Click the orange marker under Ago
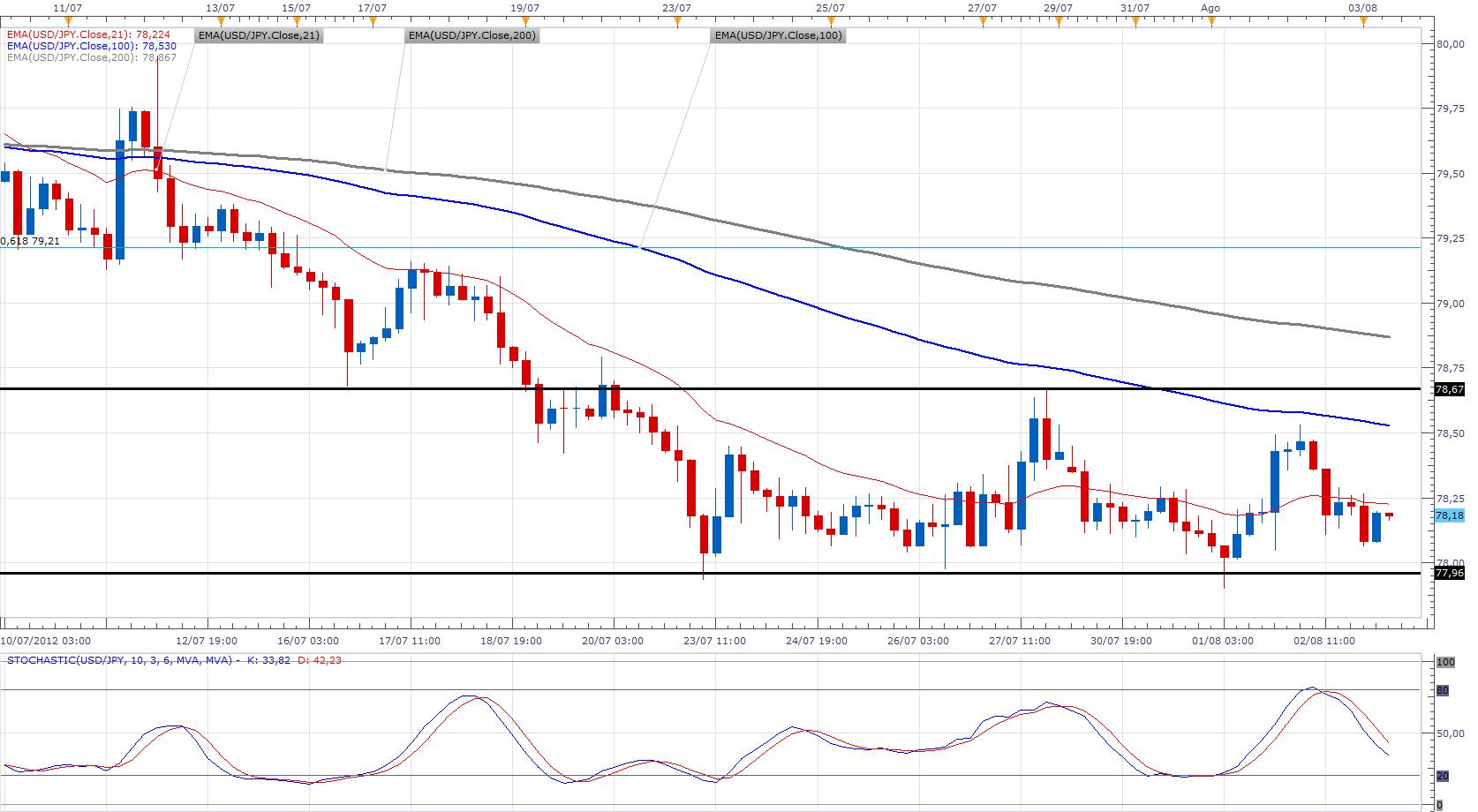This screenshot has width=1478, height=812. [x=1211, y=20]
